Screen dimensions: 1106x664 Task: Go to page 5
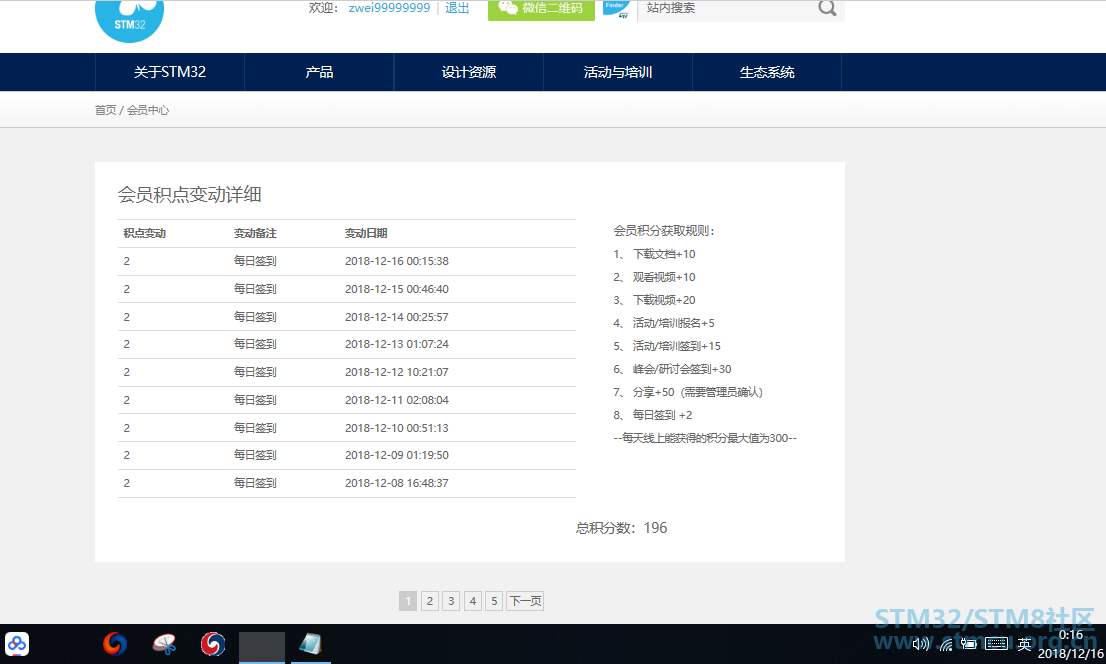click(x=494, y=601)
